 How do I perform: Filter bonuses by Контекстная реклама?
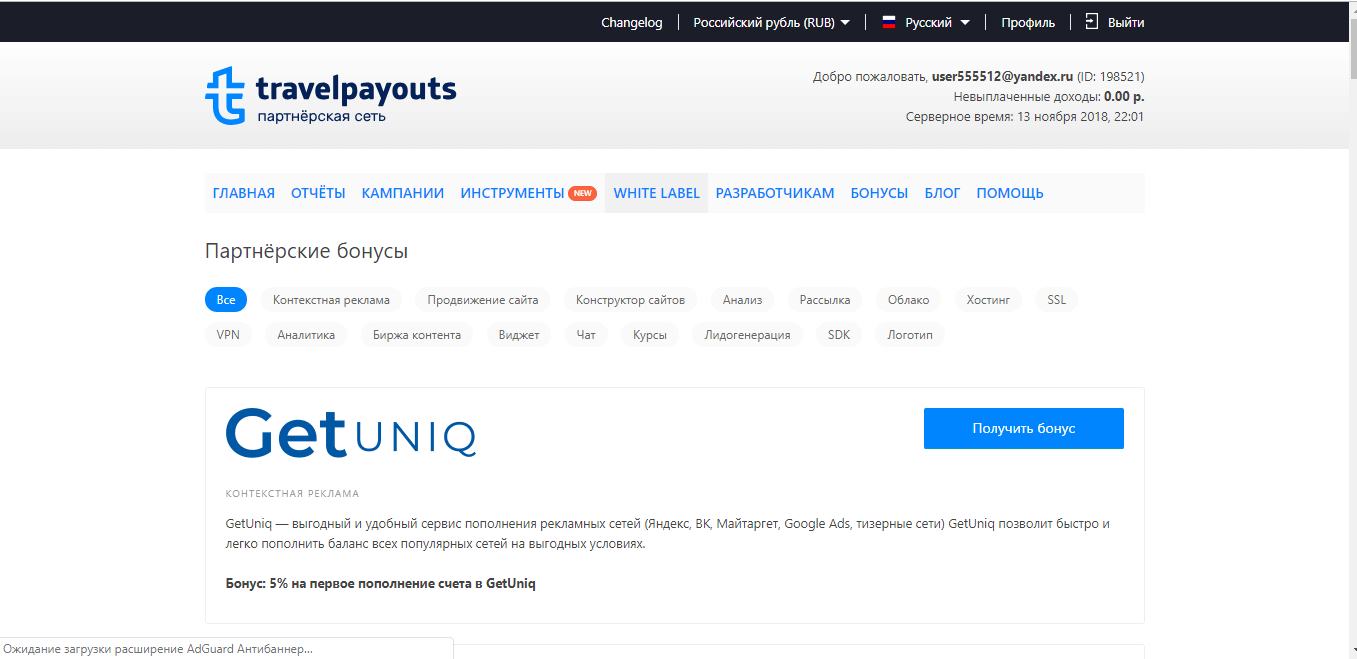coord(332,300)
